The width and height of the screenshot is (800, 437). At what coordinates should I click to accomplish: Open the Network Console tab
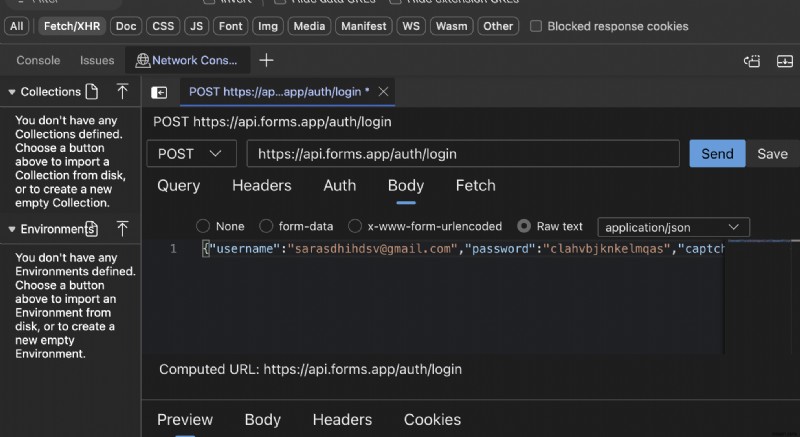coord(187,60)
